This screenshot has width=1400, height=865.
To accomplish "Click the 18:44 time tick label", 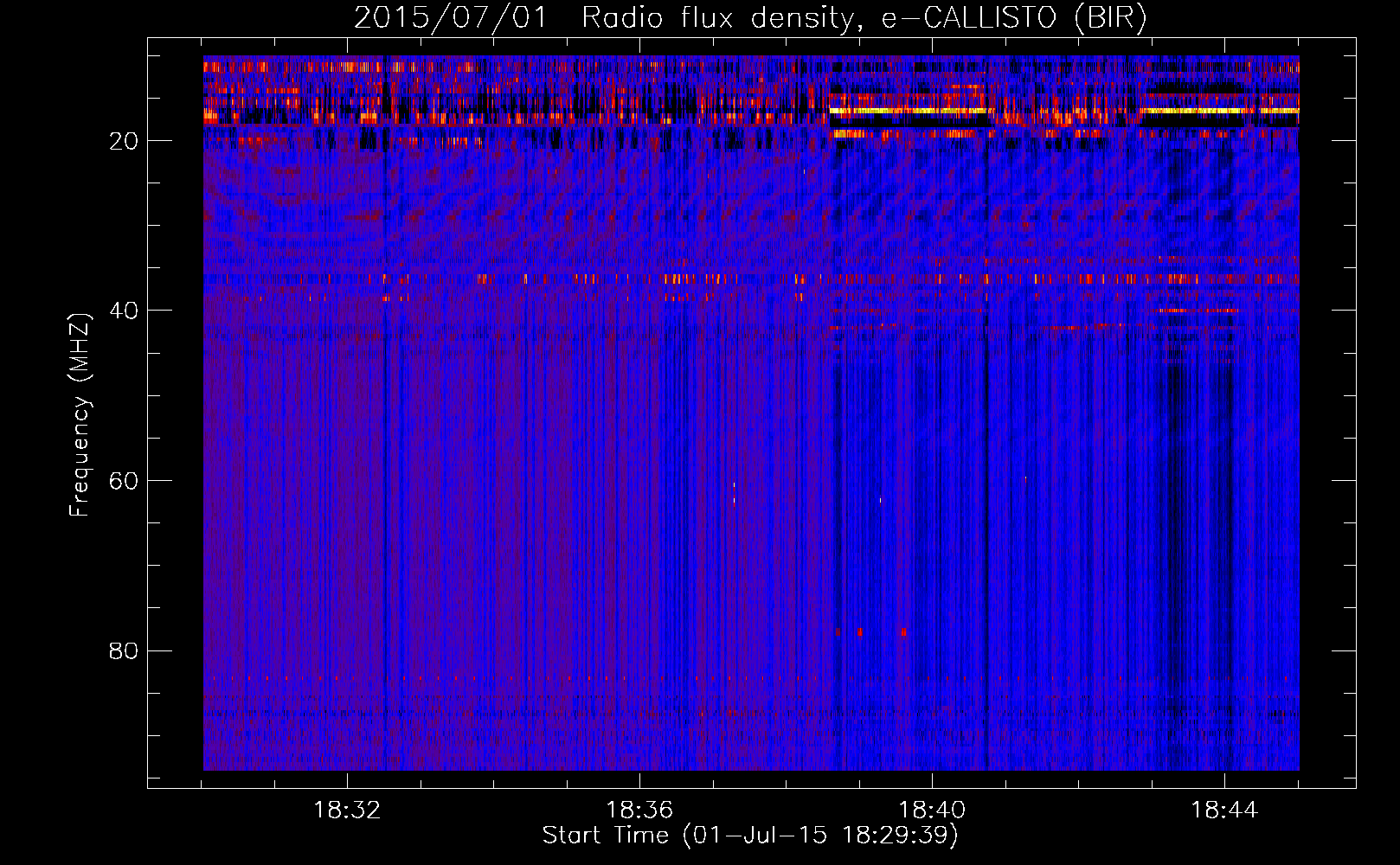I will click(1224, 811).
